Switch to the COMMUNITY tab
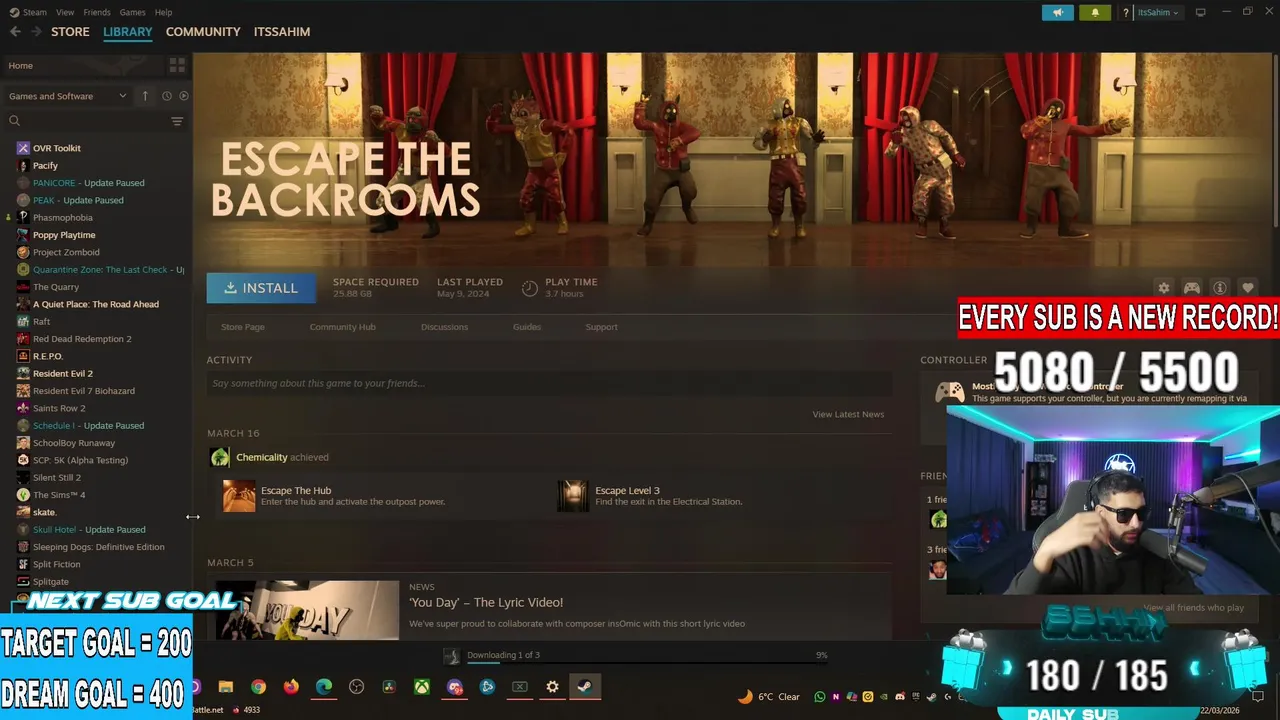Image resolution: width=1280 pixels, height=720 pixels. click(x=203, y=32)
